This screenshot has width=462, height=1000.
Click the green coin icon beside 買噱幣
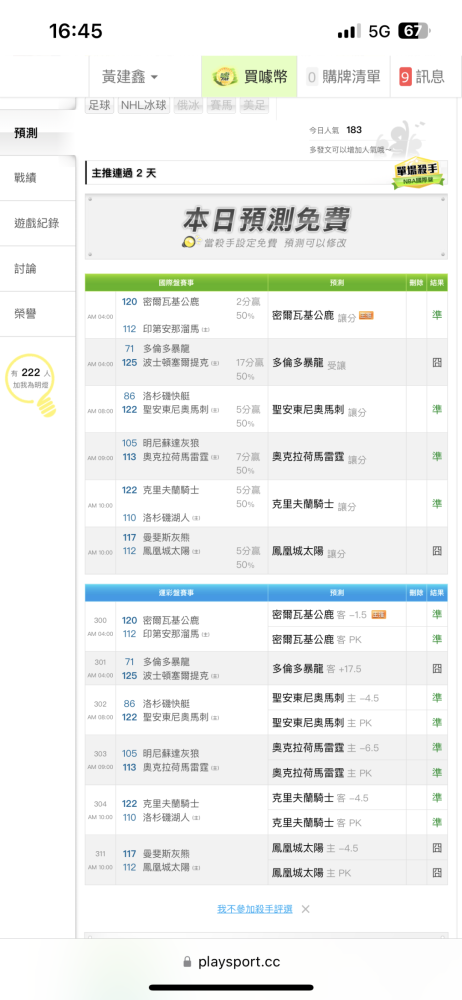[226, 77]
